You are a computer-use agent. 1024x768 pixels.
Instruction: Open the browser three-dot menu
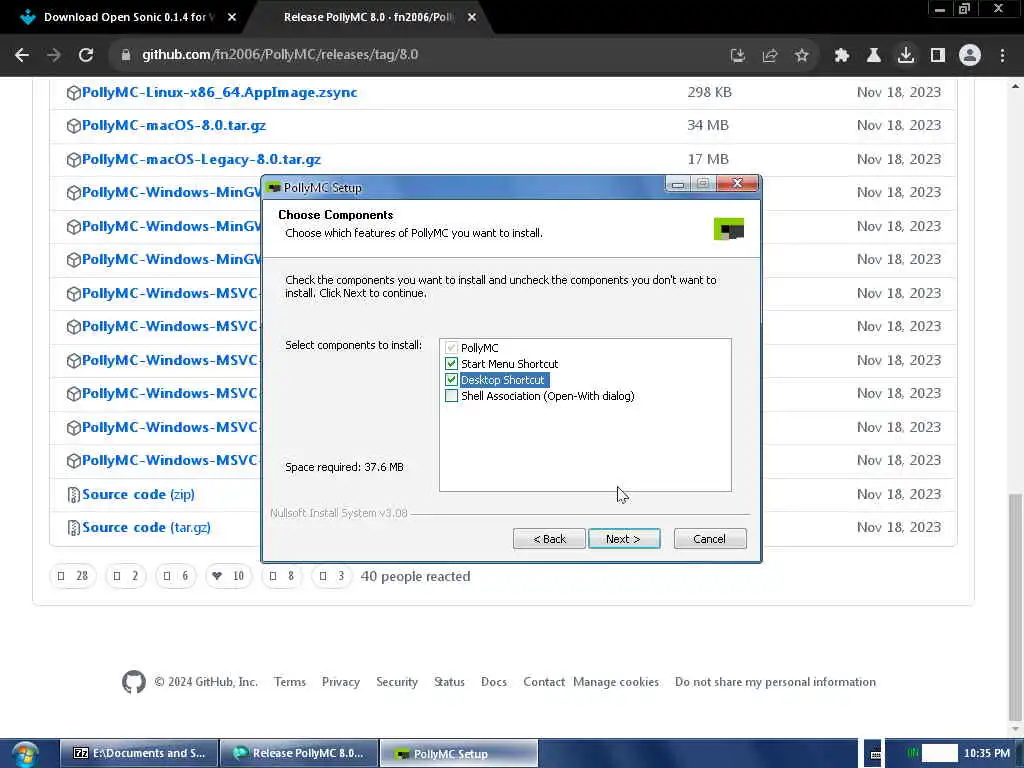coord(1002,56)
